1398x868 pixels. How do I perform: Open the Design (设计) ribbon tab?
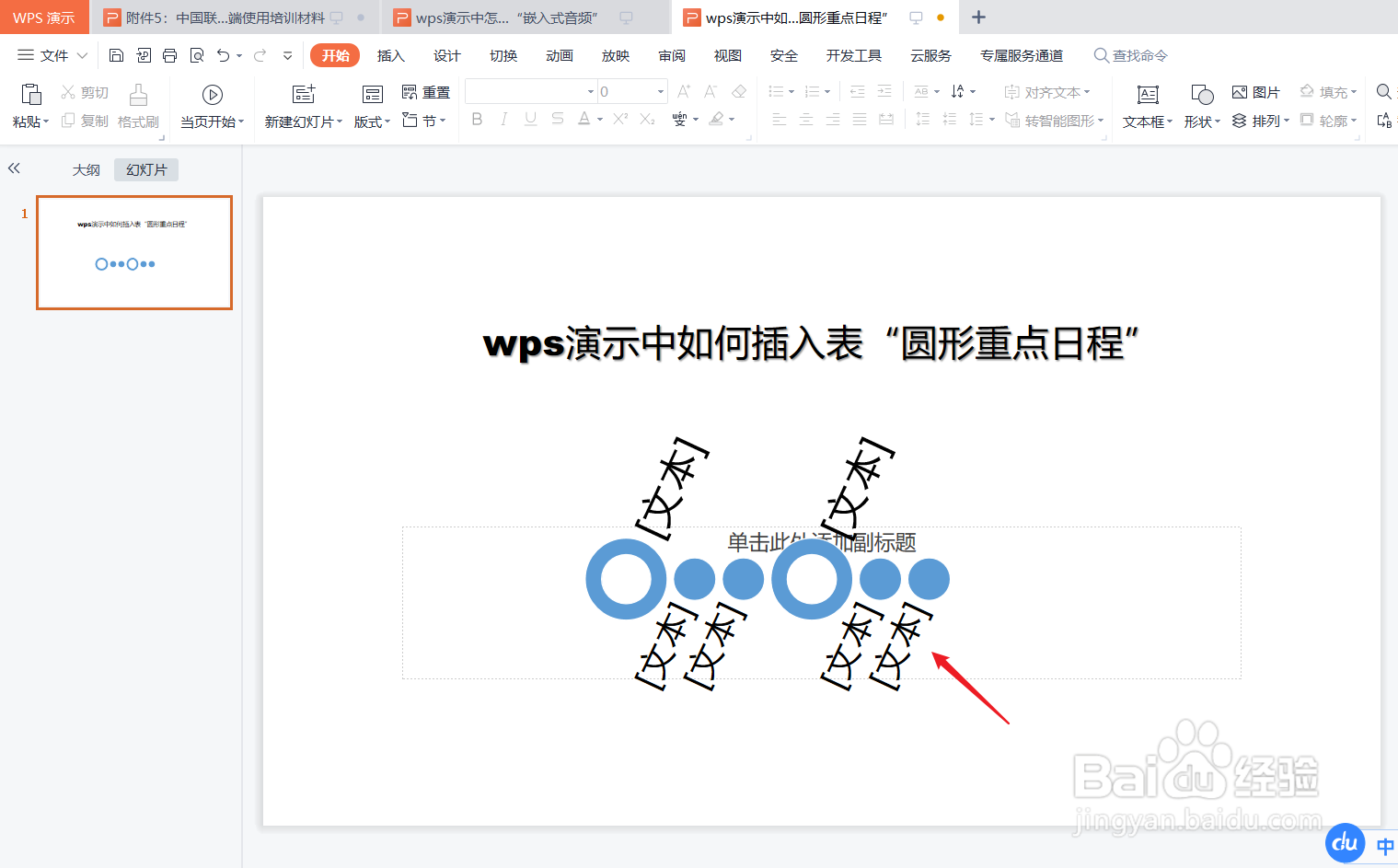(447, 55)
